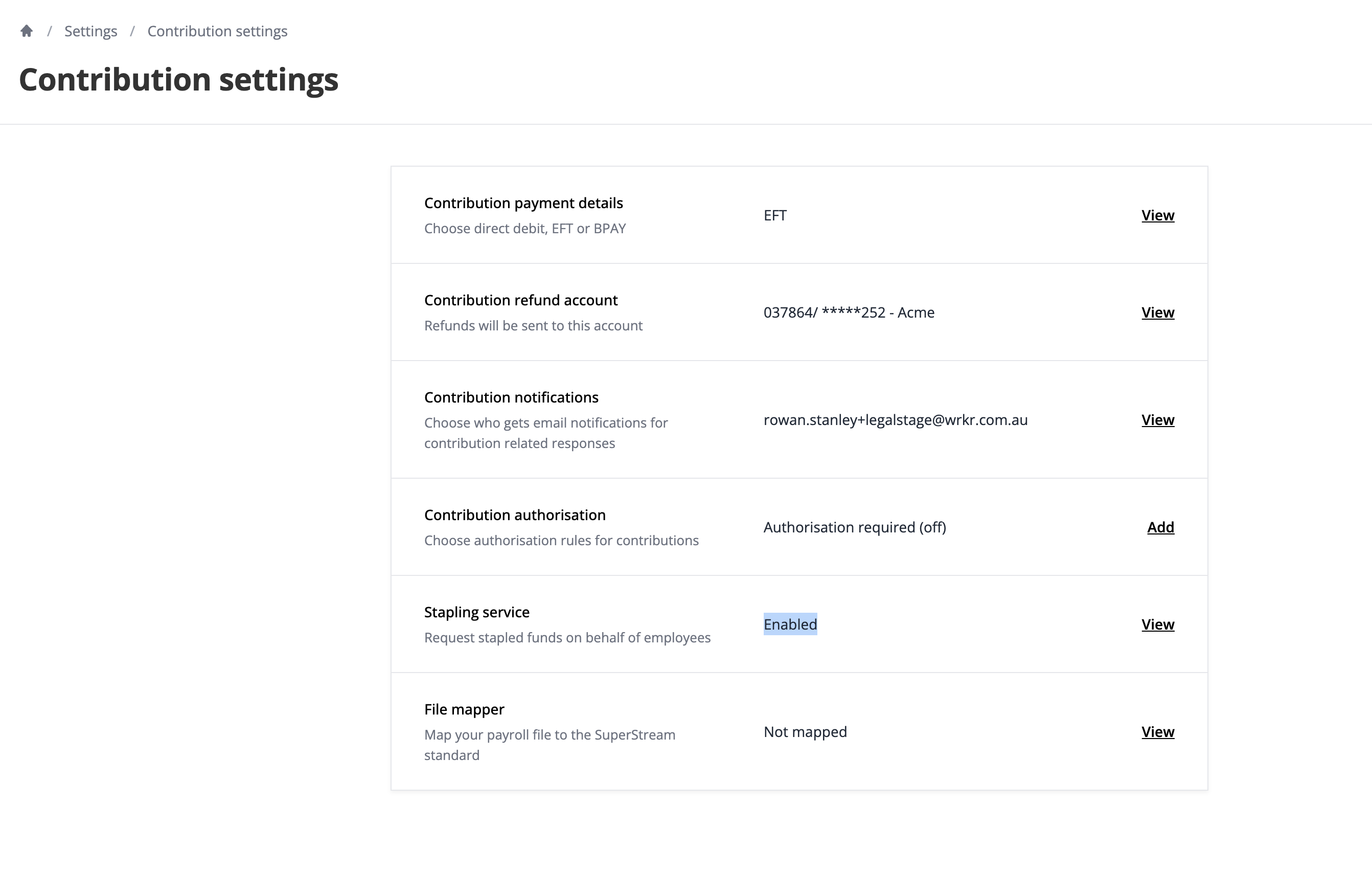Select the EFT payment value text
This screenshot has height=893, width=1372.
point(775,215)
